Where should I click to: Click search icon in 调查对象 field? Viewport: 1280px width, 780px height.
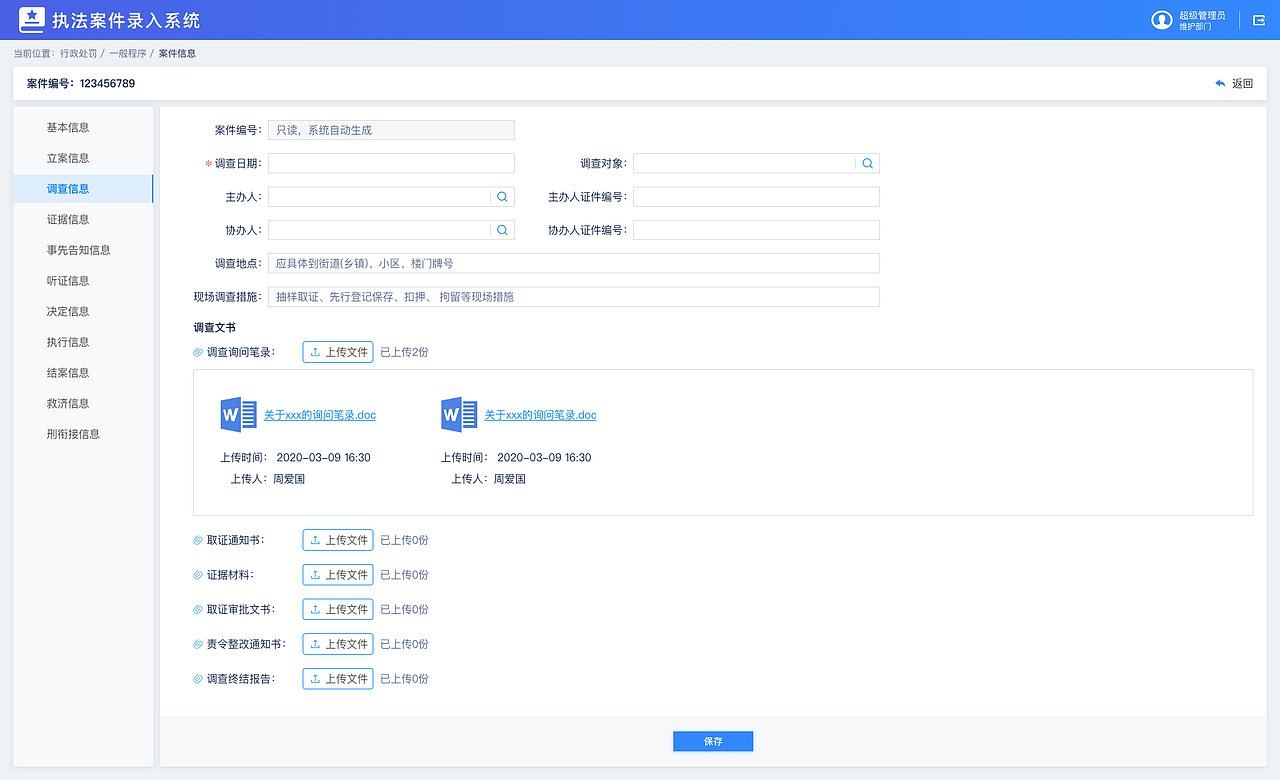[x=867, y=164]
